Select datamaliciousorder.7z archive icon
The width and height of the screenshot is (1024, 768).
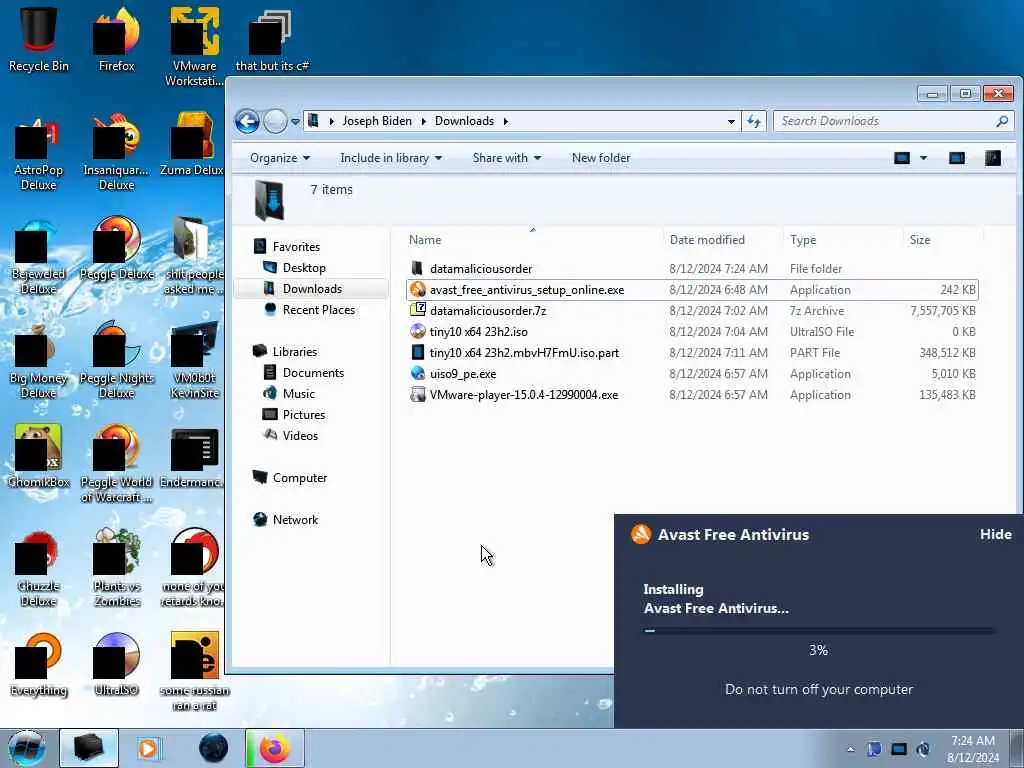(418, 310)
